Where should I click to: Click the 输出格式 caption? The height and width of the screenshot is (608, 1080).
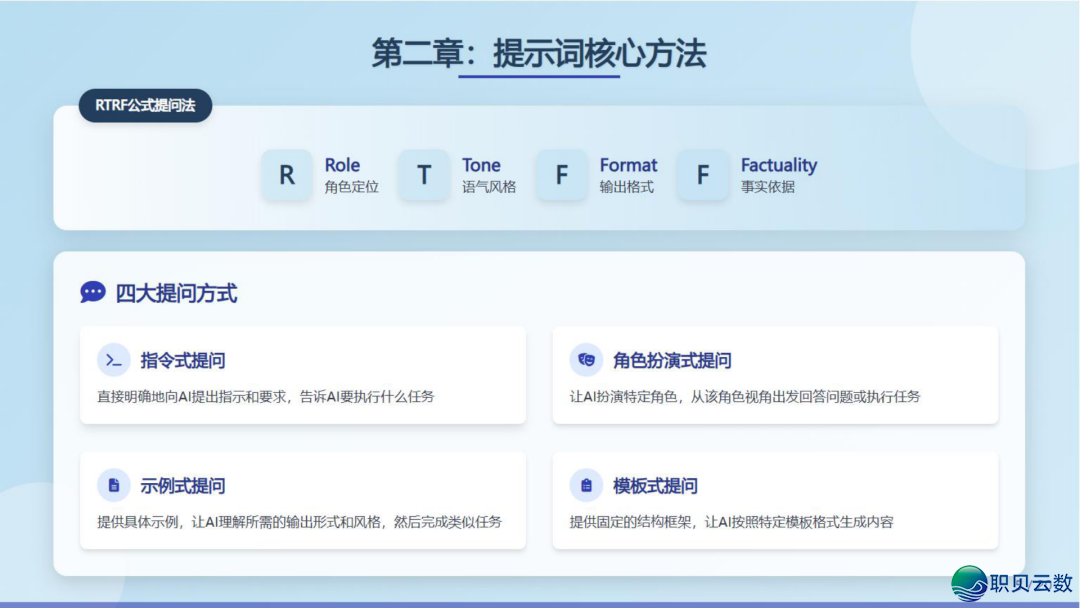[x=627, y=187]
